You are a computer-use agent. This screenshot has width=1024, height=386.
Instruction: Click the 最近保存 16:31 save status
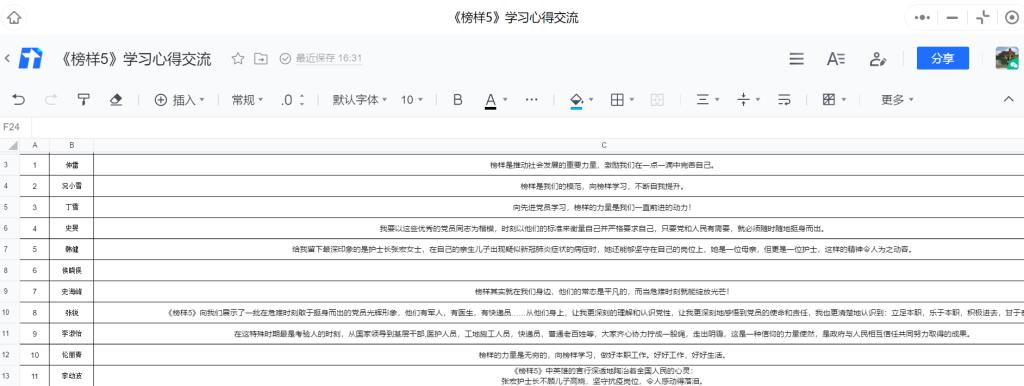tap(321, 59)
